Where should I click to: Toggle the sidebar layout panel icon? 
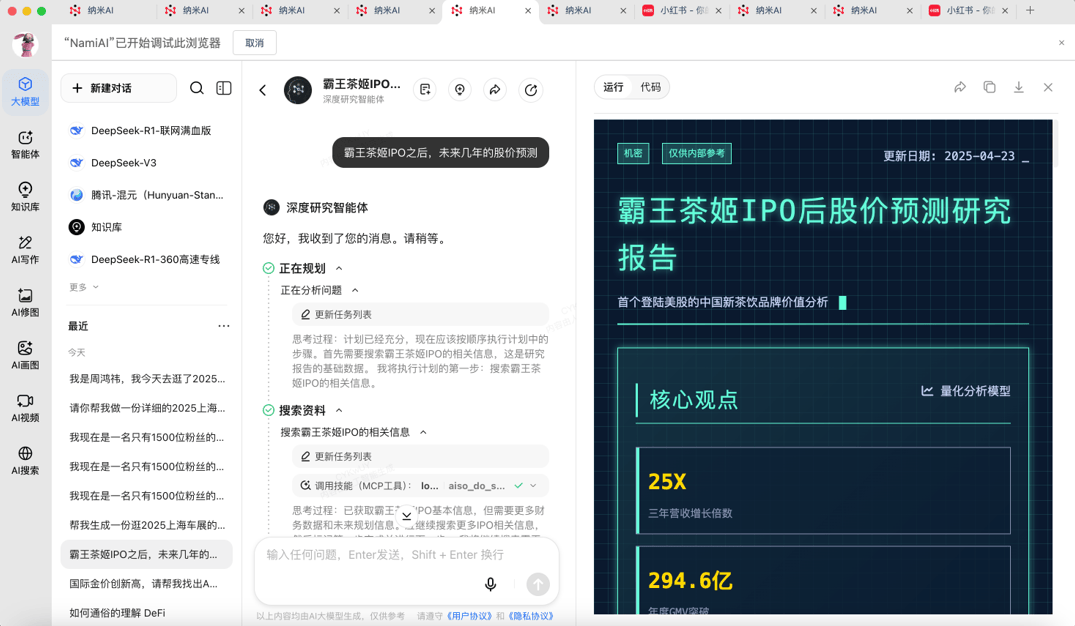(224, 88)
